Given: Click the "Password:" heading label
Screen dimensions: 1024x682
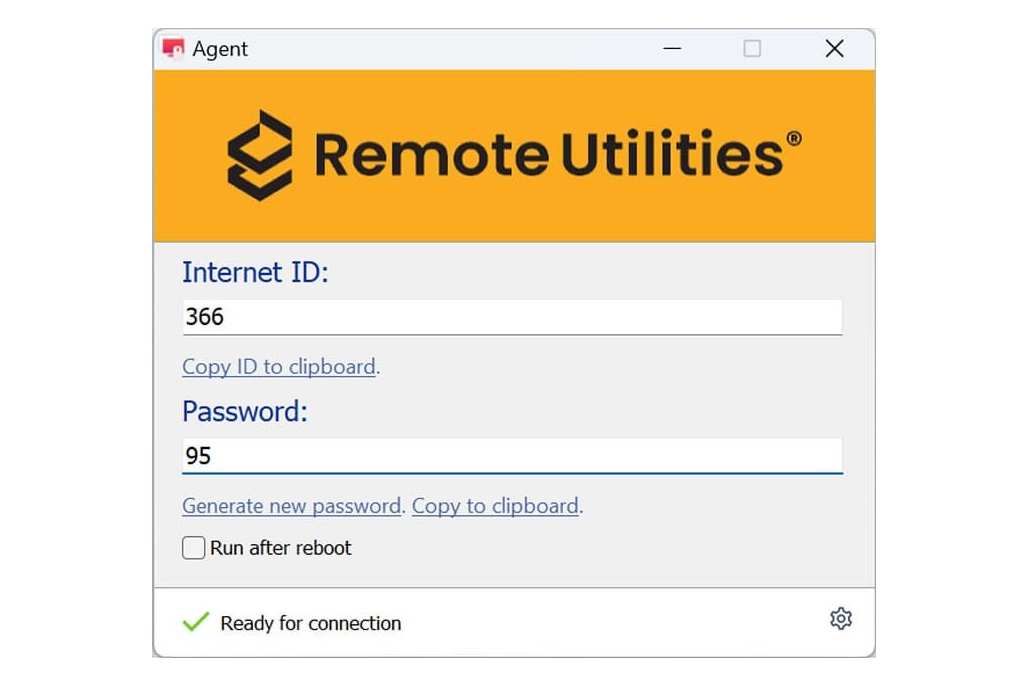Looking at the screenshot, I should click(245, 412).
